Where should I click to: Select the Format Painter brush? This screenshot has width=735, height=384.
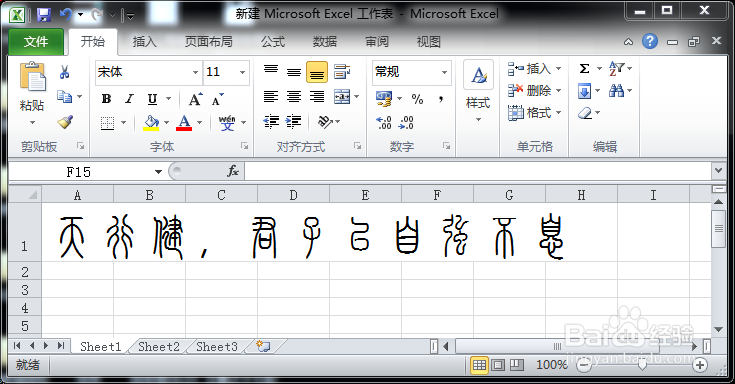click(65, 121)
